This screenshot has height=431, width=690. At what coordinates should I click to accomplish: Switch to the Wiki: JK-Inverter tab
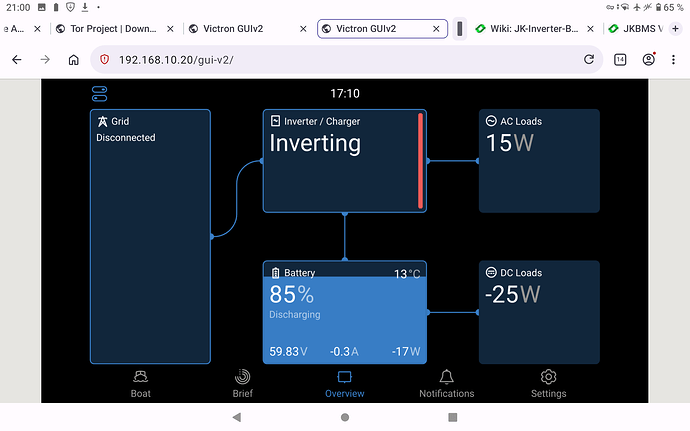coord(530,29)
